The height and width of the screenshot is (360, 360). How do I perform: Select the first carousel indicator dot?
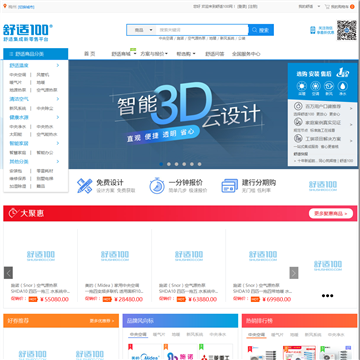click(161, 164)
